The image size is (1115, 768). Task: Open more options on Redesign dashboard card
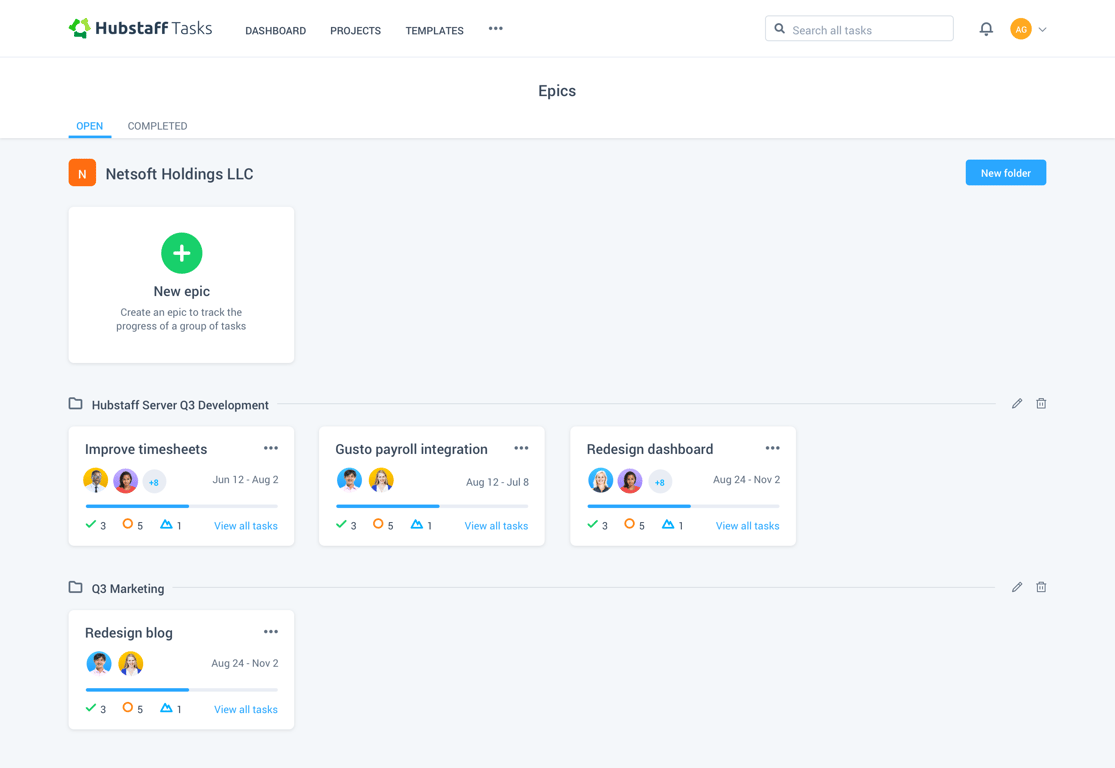point(773,448)
